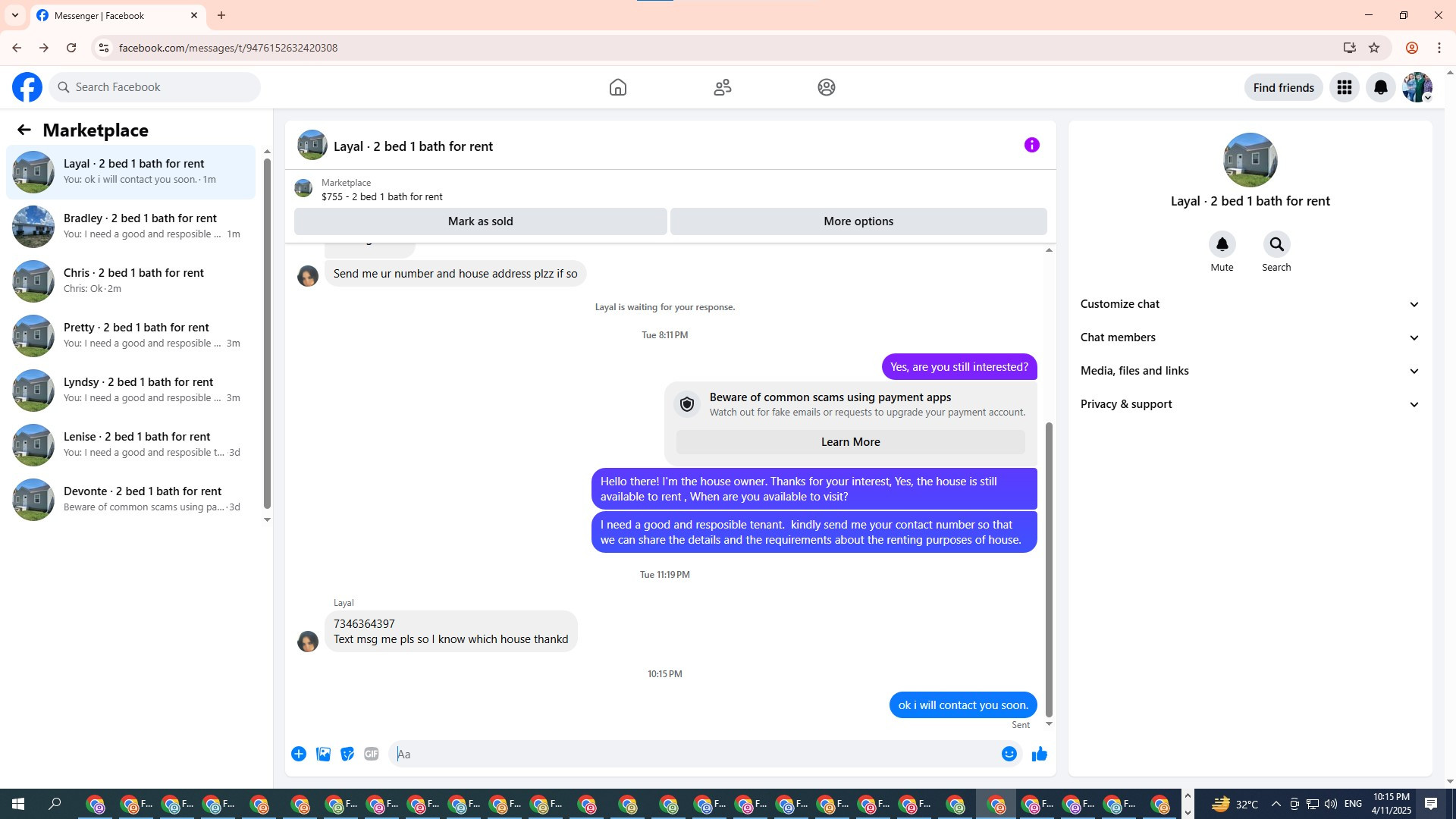This screenshot has height=819, width=1456.
Task: Click the 'ok i will contact you soon.' message
Action: pyautogui.click(x=963, y=705)
